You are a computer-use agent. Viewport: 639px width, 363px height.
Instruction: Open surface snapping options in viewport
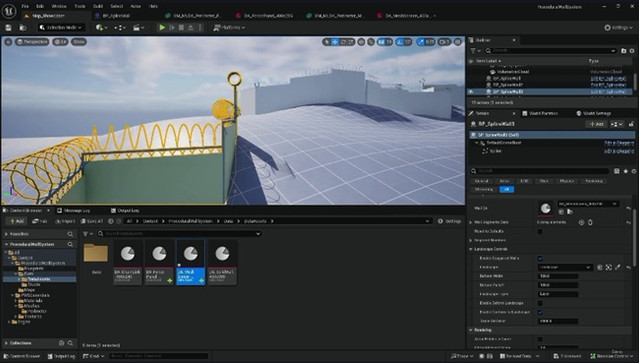pyautogui.click(x=371, y=42)
